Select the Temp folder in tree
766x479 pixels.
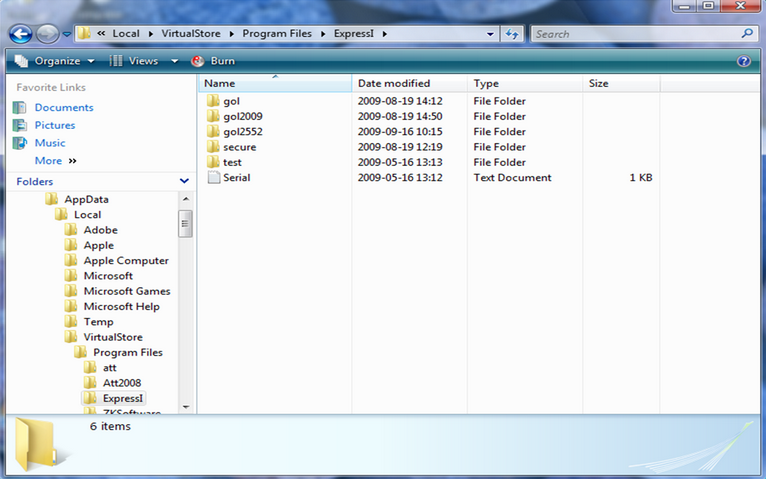[x=98, y=322]
